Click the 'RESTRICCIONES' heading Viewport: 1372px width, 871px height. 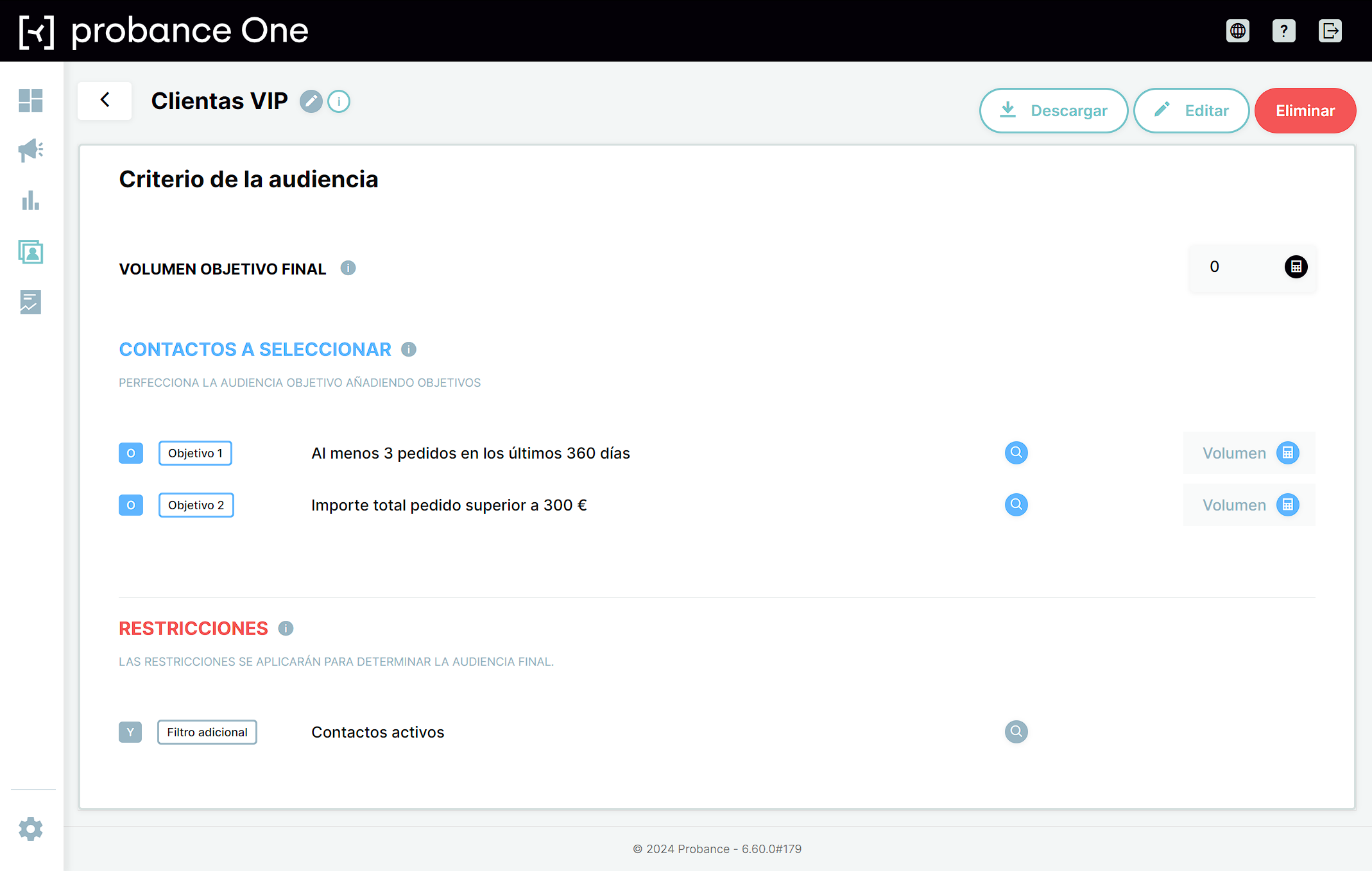(x=194, y=629)
